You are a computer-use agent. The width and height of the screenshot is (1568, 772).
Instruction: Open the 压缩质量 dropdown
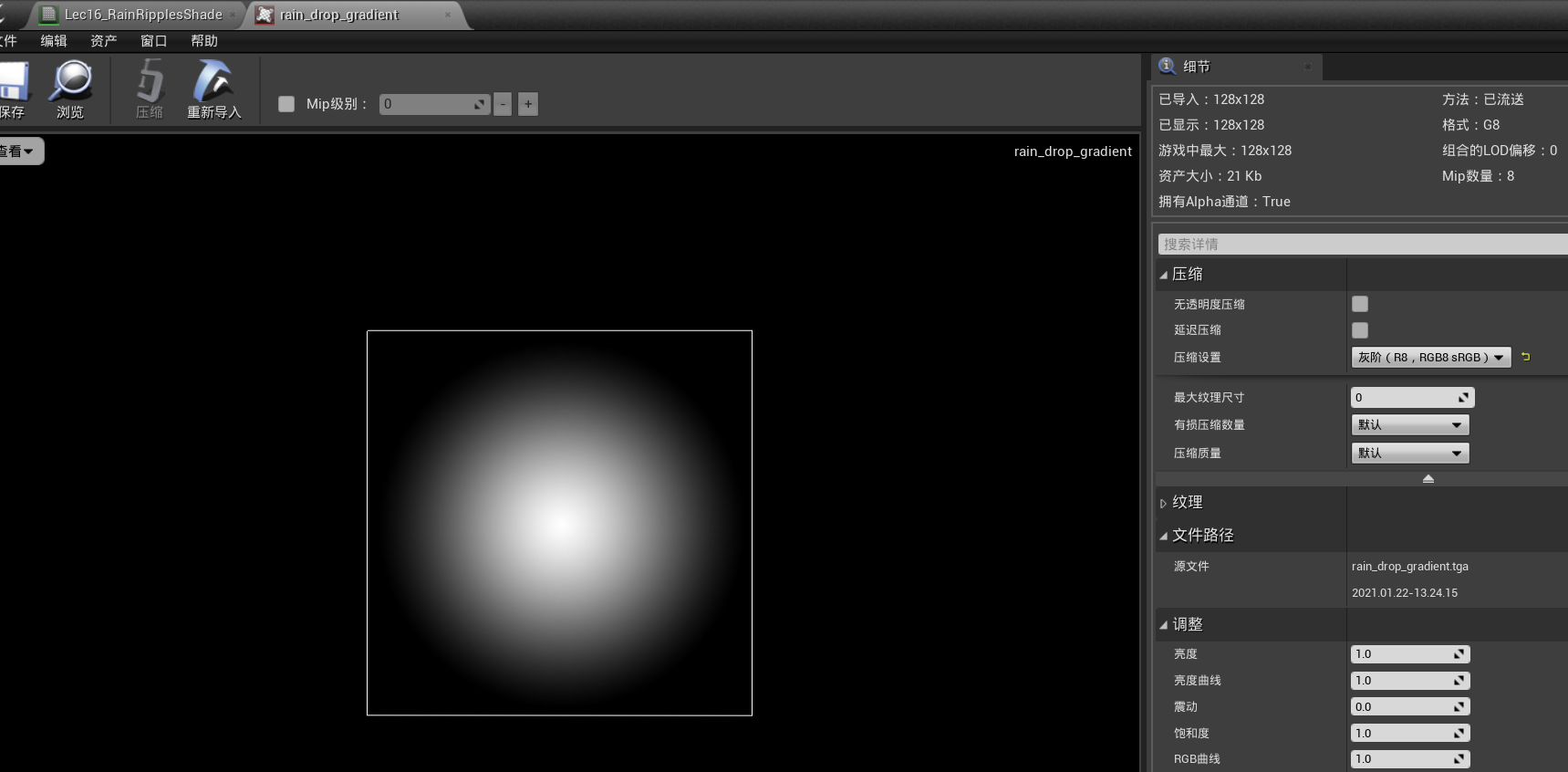point(1409,454)
